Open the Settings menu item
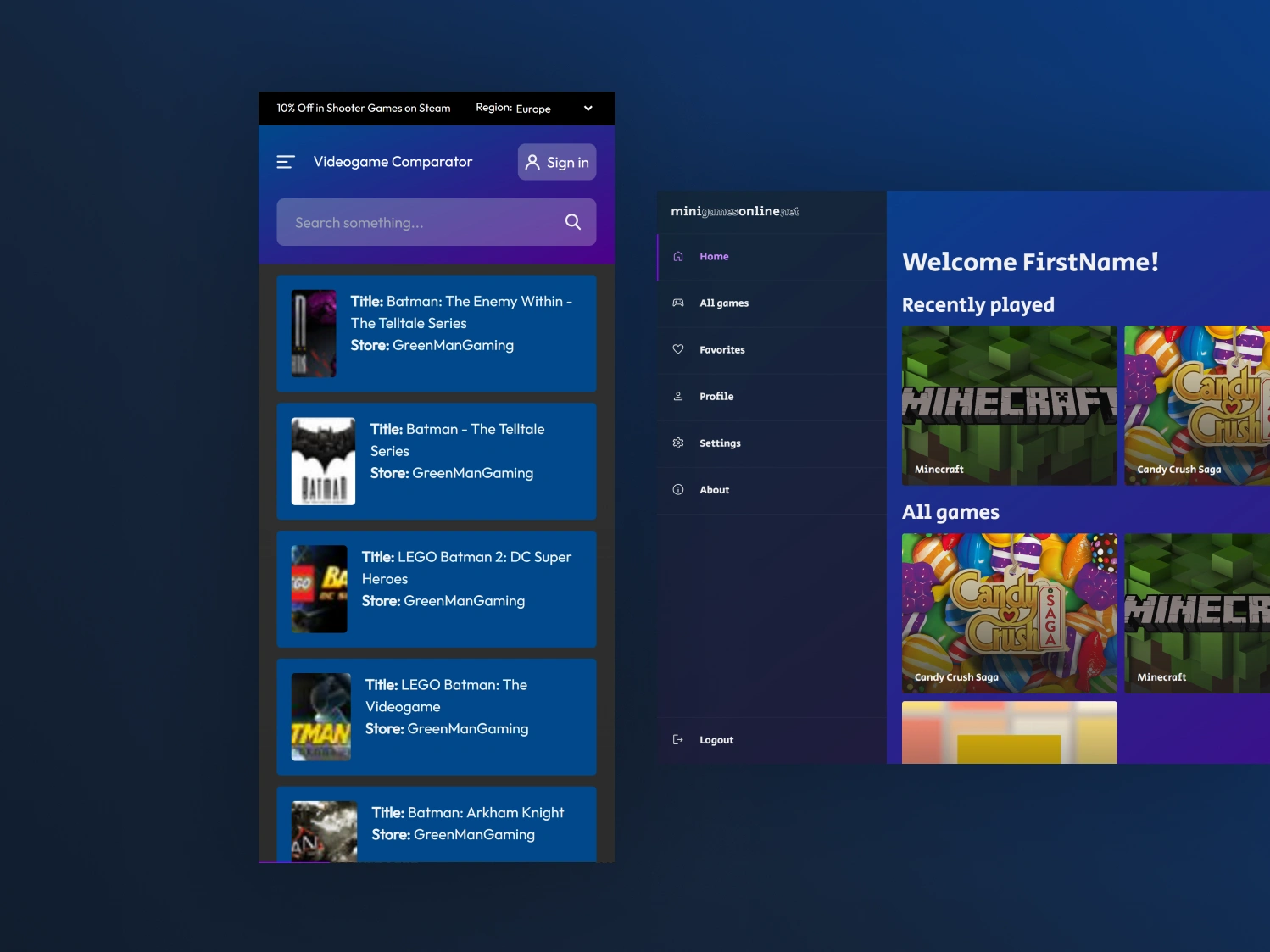This screenshot has height=952, width=1270. coord(772,443)
